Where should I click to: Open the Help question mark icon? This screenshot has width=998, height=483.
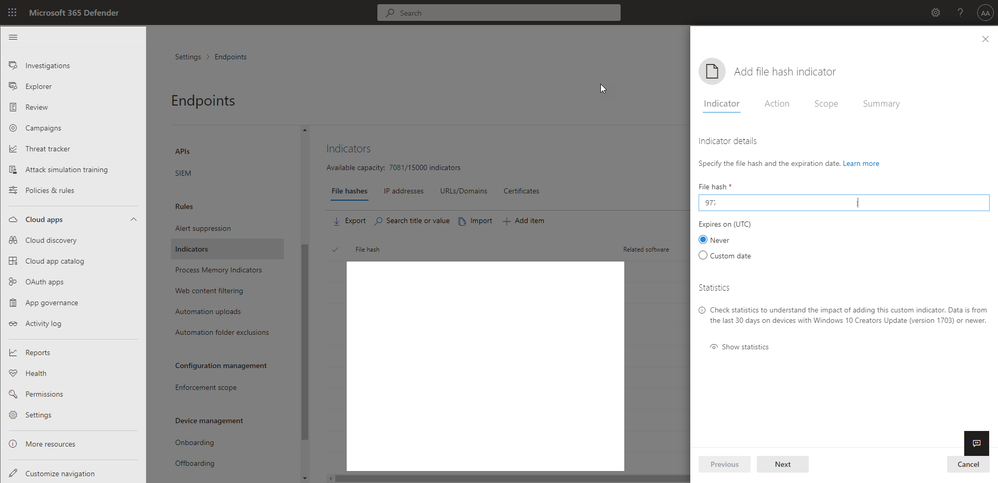tap(960, 13)
